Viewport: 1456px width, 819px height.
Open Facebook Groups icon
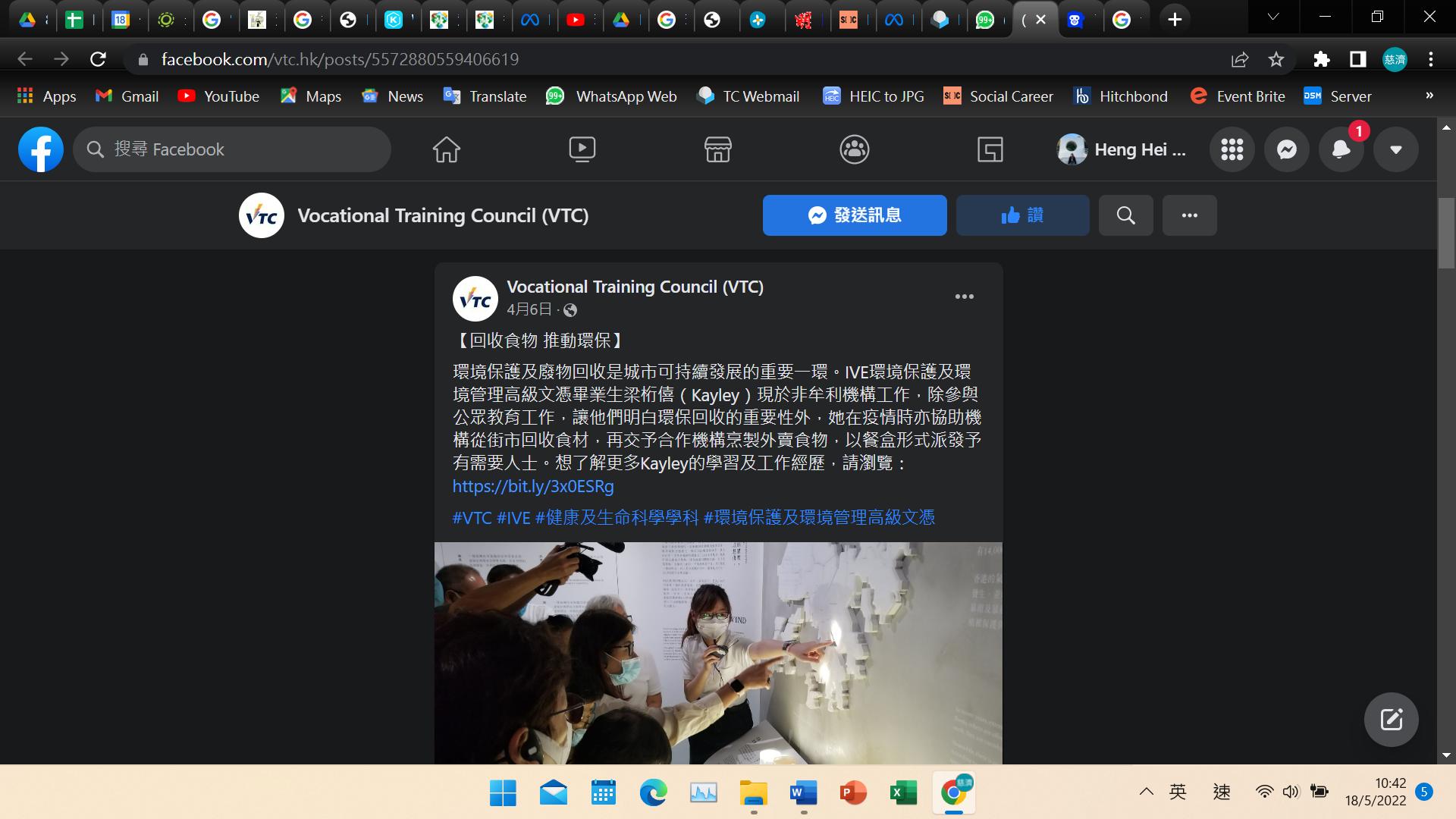[x=854, y=149]
